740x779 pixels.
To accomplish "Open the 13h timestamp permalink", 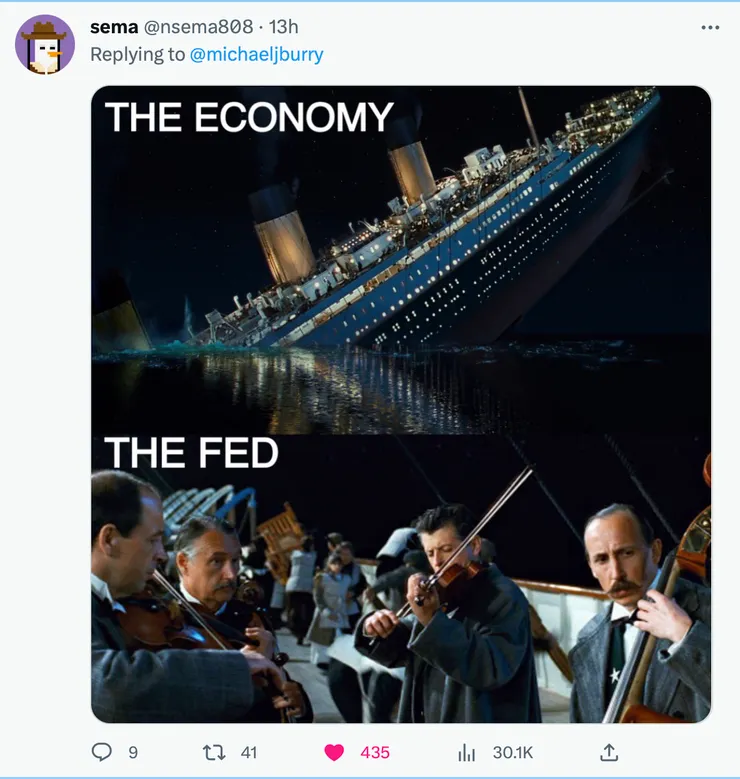I will pos(283,27).
